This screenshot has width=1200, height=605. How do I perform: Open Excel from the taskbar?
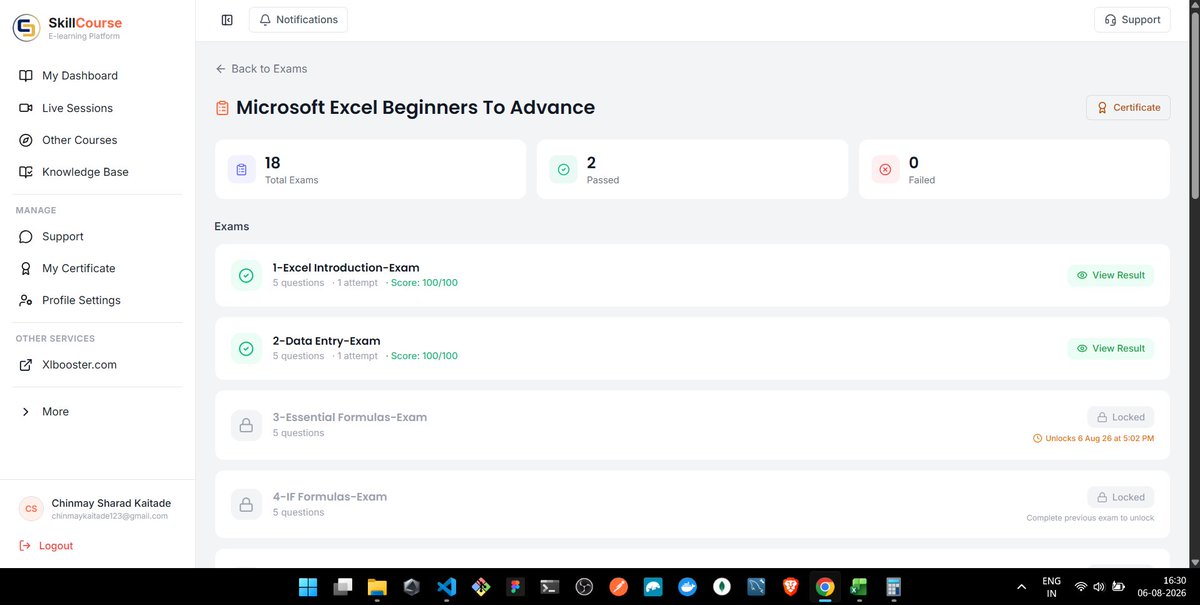pyautogui.click(x=859, y=587)
